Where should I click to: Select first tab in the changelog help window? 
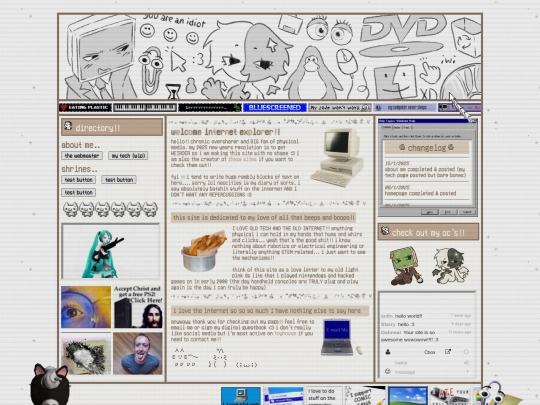click(x=386, y=127)
